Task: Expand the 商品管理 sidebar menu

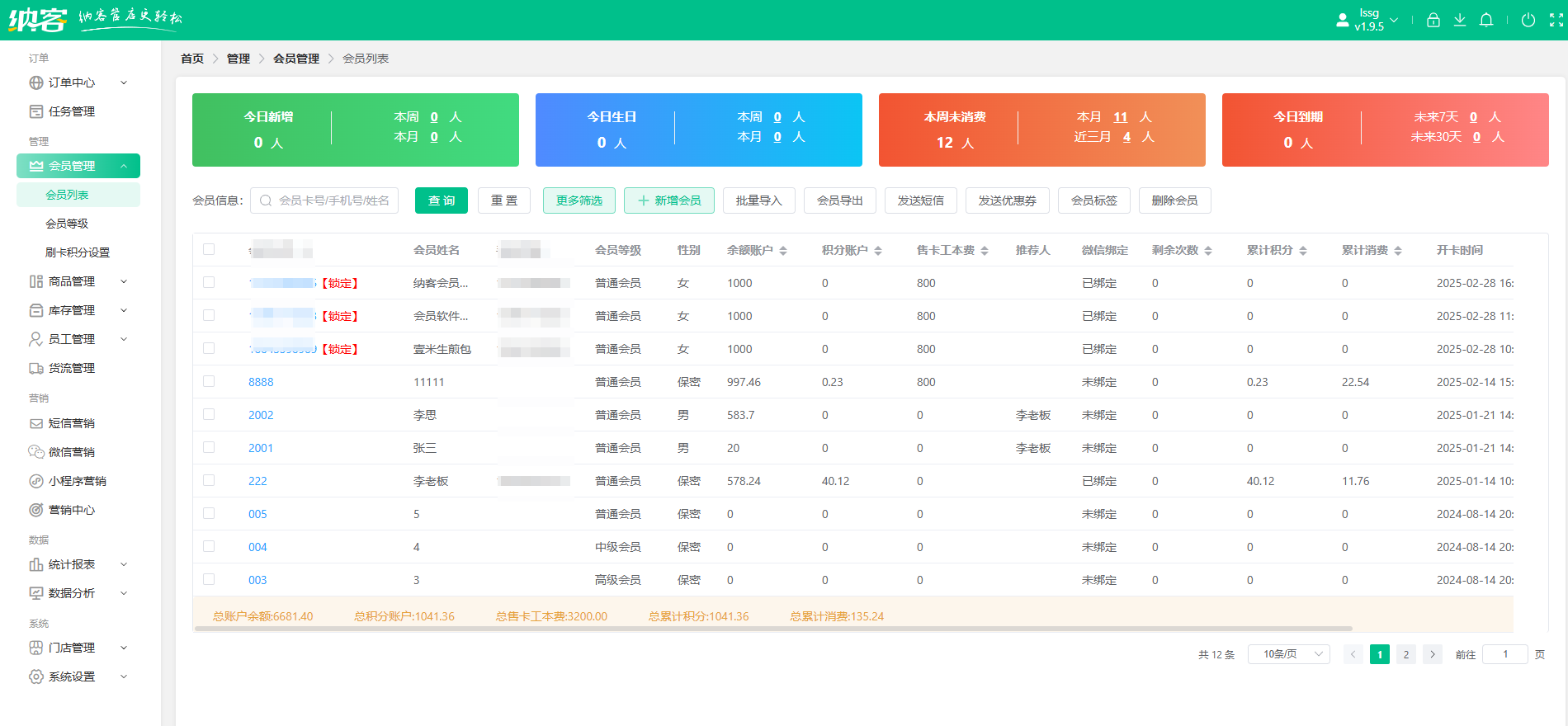Action: click(x=78, y=281)
